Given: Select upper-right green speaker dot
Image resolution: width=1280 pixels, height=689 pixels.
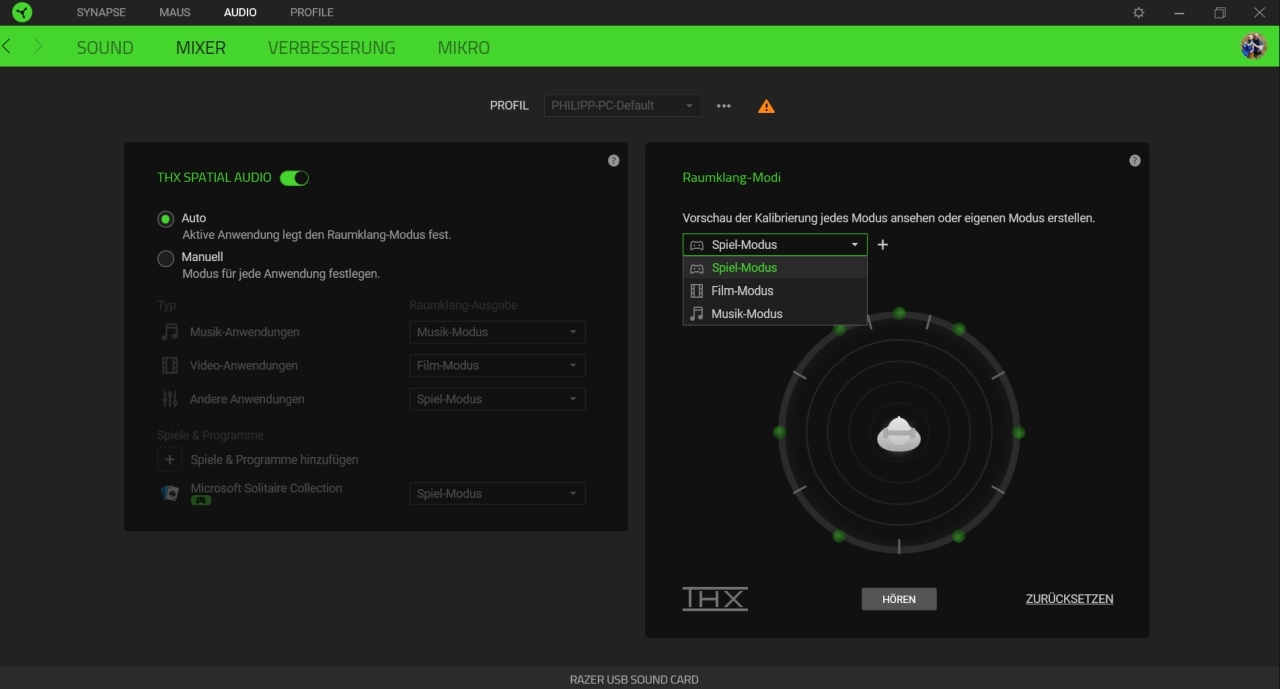Looking at the screenshot, I should [959, 329].
